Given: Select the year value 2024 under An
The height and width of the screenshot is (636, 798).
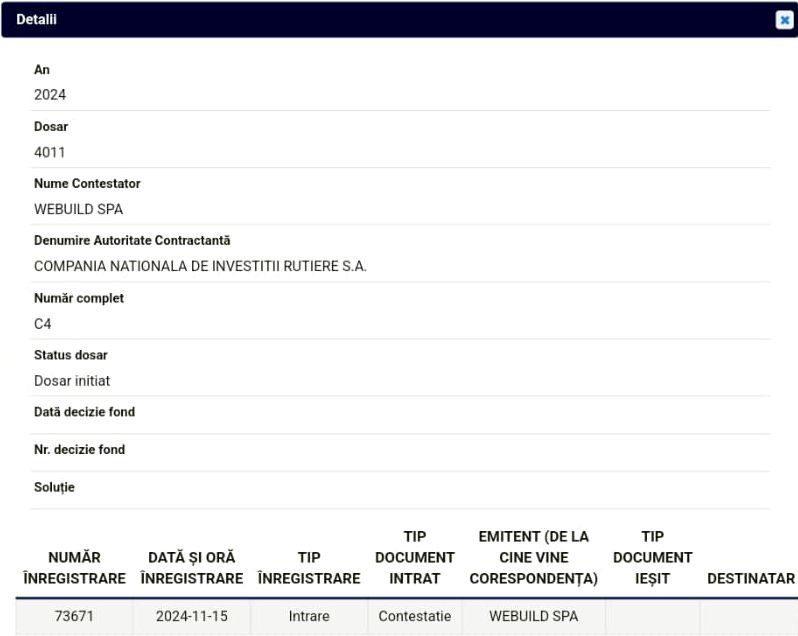Looking at the screenshot, I should [50, 95].
